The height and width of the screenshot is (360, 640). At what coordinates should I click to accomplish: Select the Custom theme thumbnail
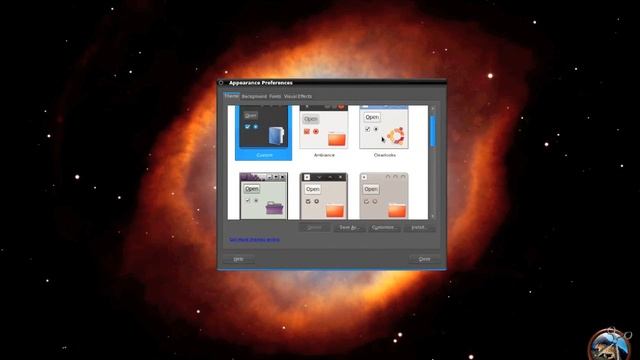264,132
